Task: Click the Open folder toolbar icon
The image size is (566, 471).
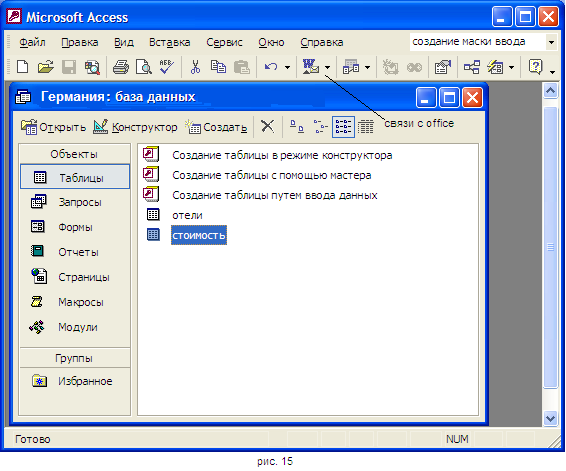Action: tap(46, 67)
